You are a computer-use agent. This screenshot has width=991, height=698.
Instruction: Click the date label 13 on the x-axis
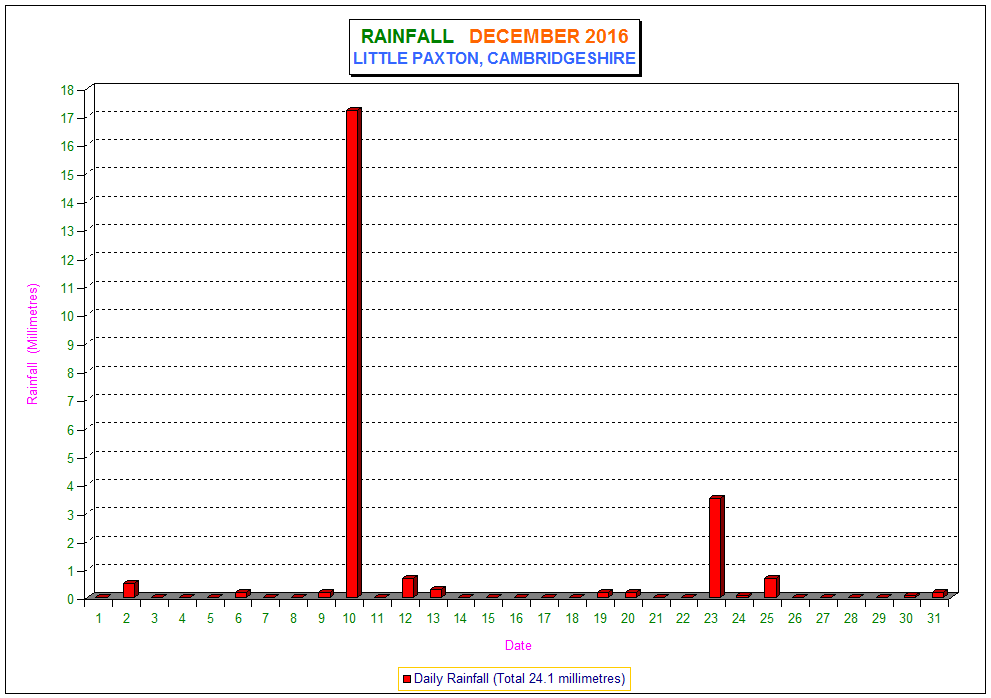point(433,618)
